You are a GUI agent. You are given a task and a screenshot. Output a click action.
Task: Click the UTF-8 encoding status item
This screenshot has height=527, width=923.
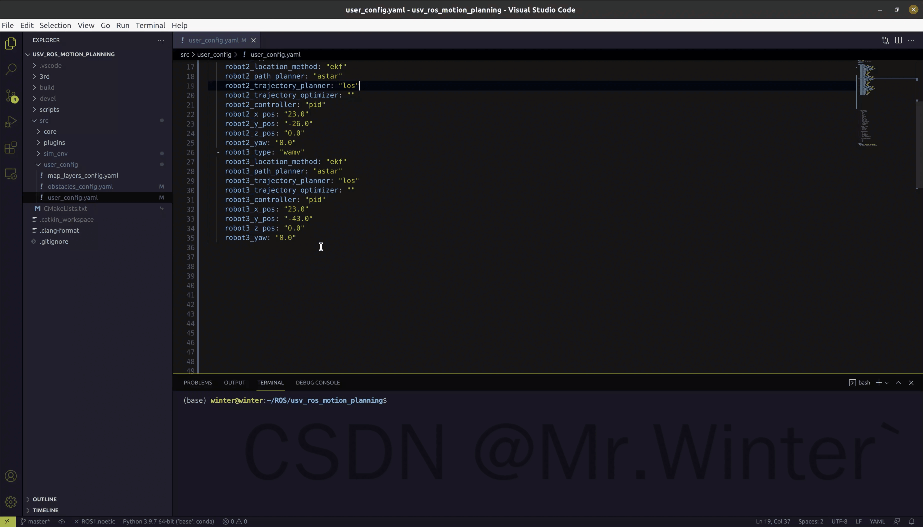[x=839, y=521]
